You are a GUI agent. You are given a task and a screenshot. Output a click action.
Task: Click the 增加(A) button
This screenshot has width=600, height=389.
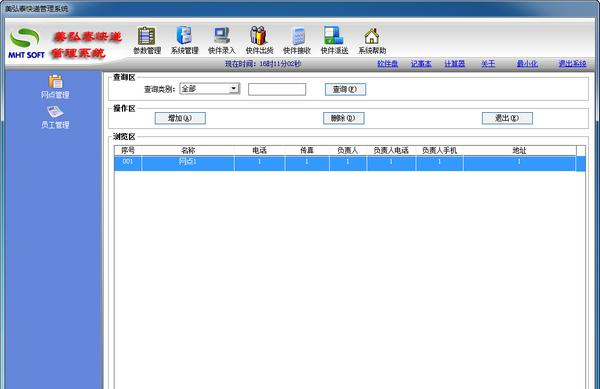[x=180, y=118]
